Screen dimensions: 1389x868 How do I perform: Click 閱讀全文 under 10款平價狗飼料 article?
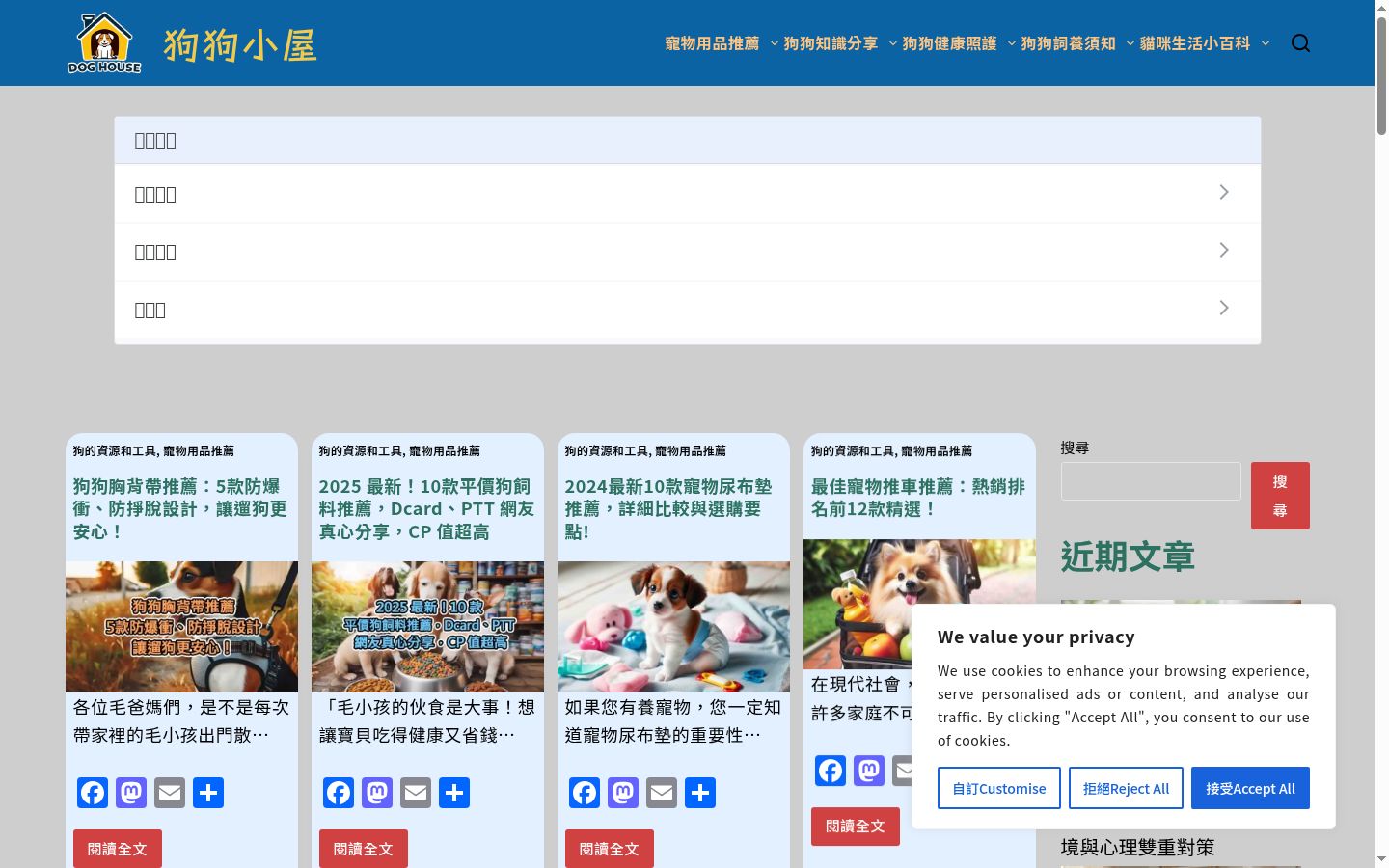[364, 849]
